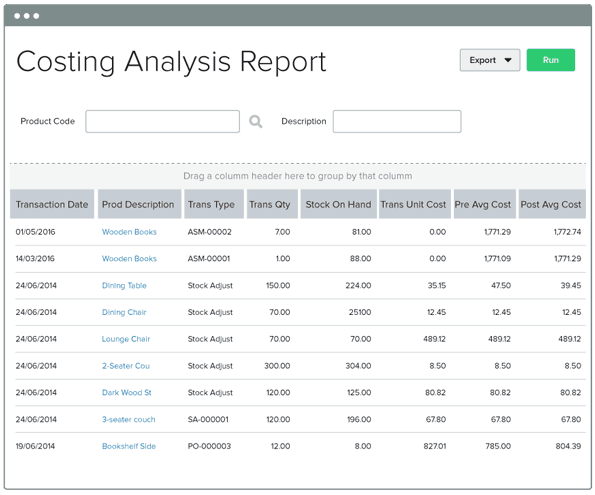This screenshot has width=595, height=495.
Task: Sort by Trans Type column header
Action: click(x=214, y=204)
